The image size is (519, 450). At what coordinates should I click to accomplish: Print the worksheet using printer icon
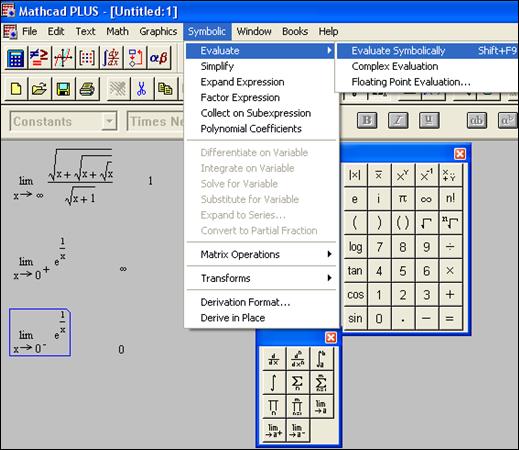click(x=87, y=89)
